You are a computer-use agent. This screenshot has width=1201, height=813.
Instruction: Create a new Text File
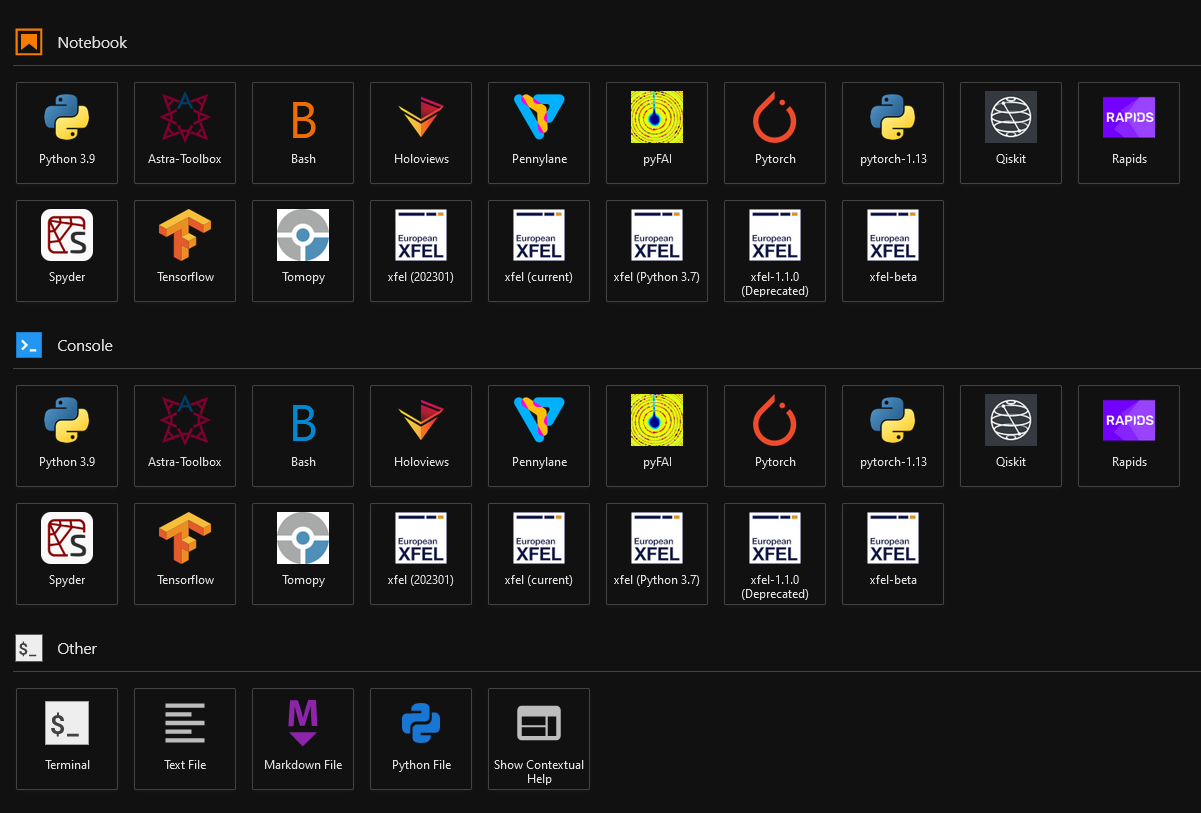pos(185,738)
